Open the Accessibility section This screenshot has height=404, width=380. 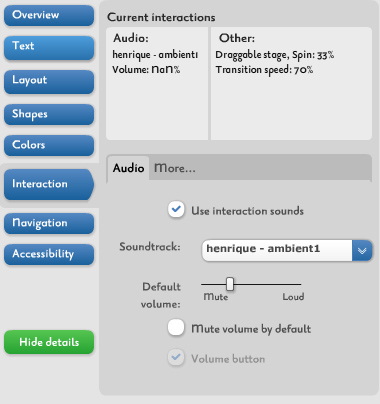[49, 254]
